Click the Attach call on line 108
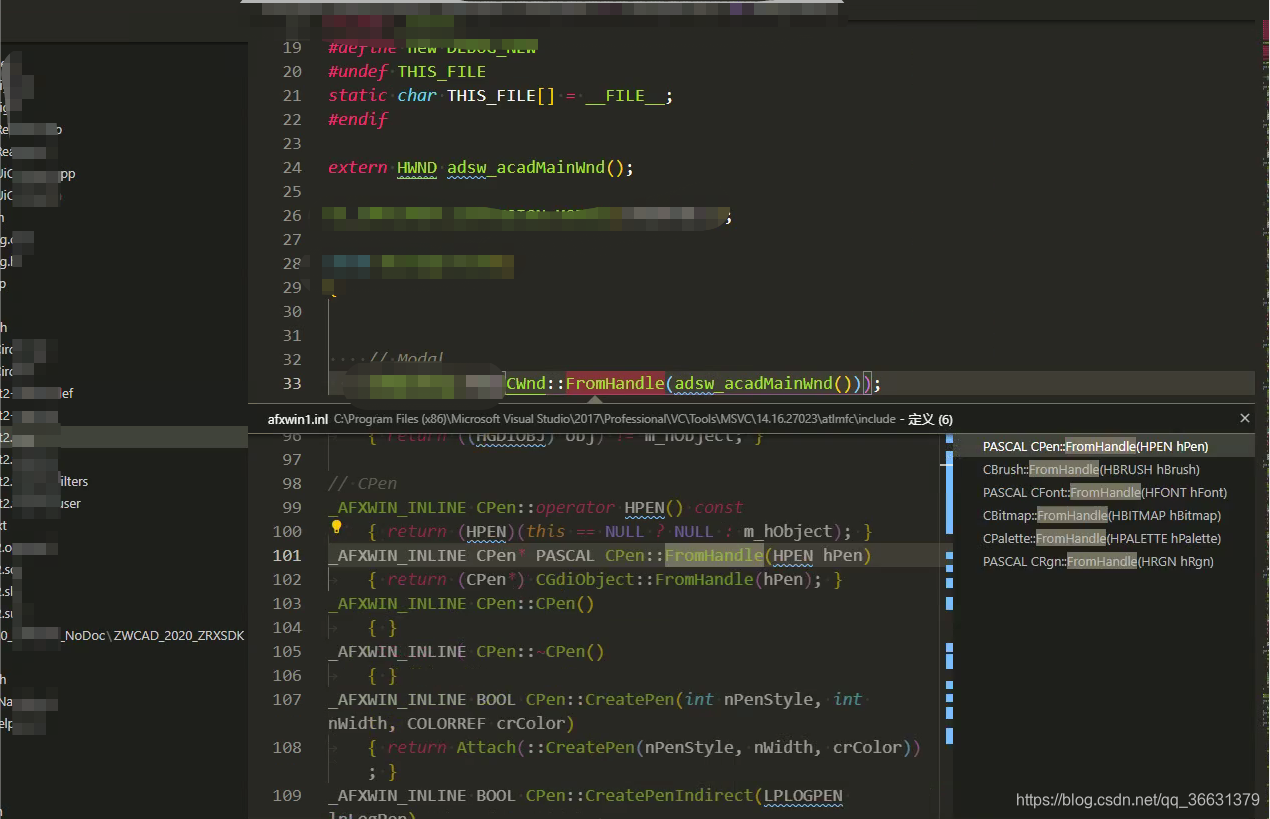The width and height of the screenshot is (1270, 819). point(486,748)
